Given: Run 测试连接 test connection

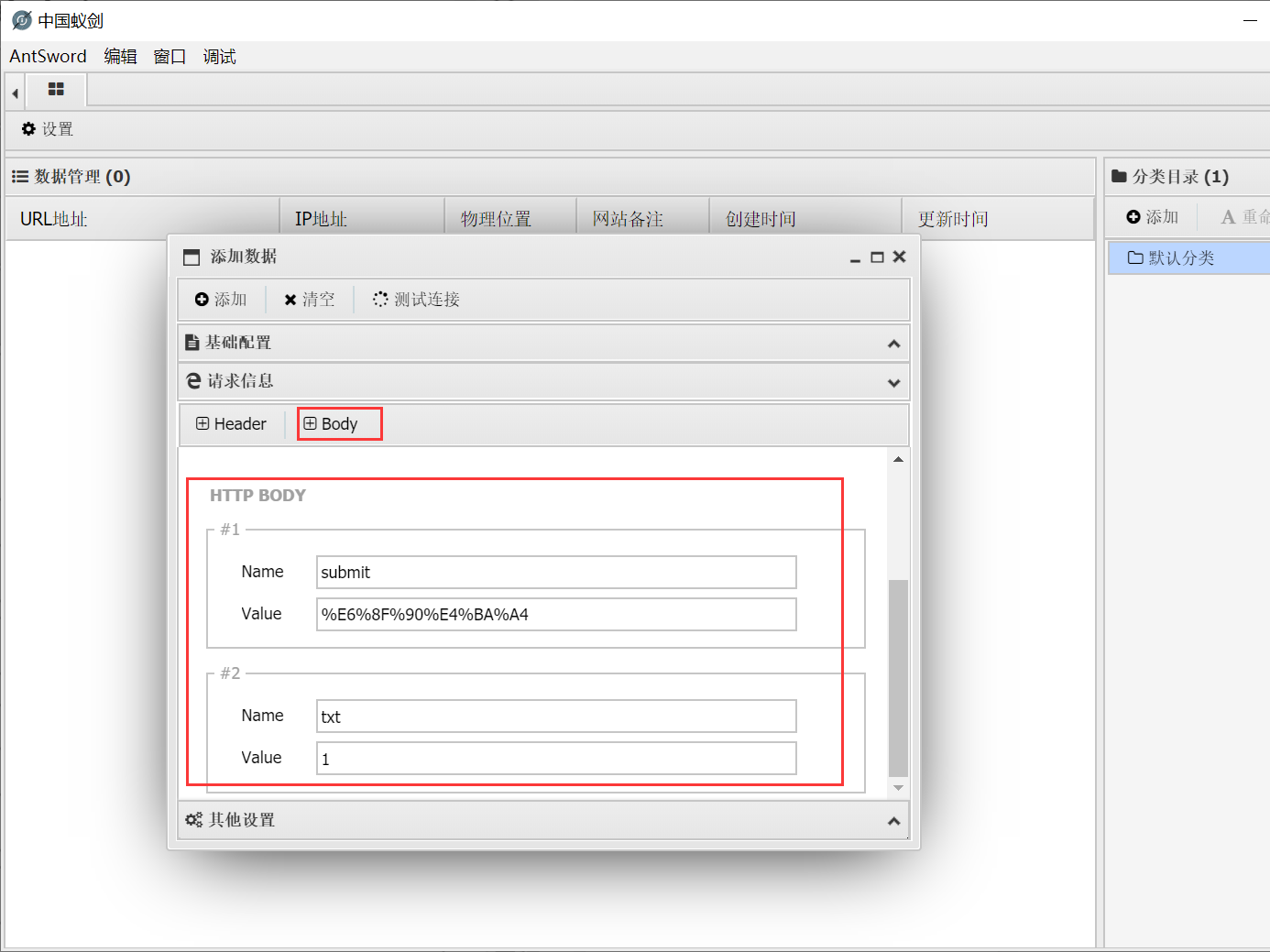Looking at the screenshot, I should (416, 300).
